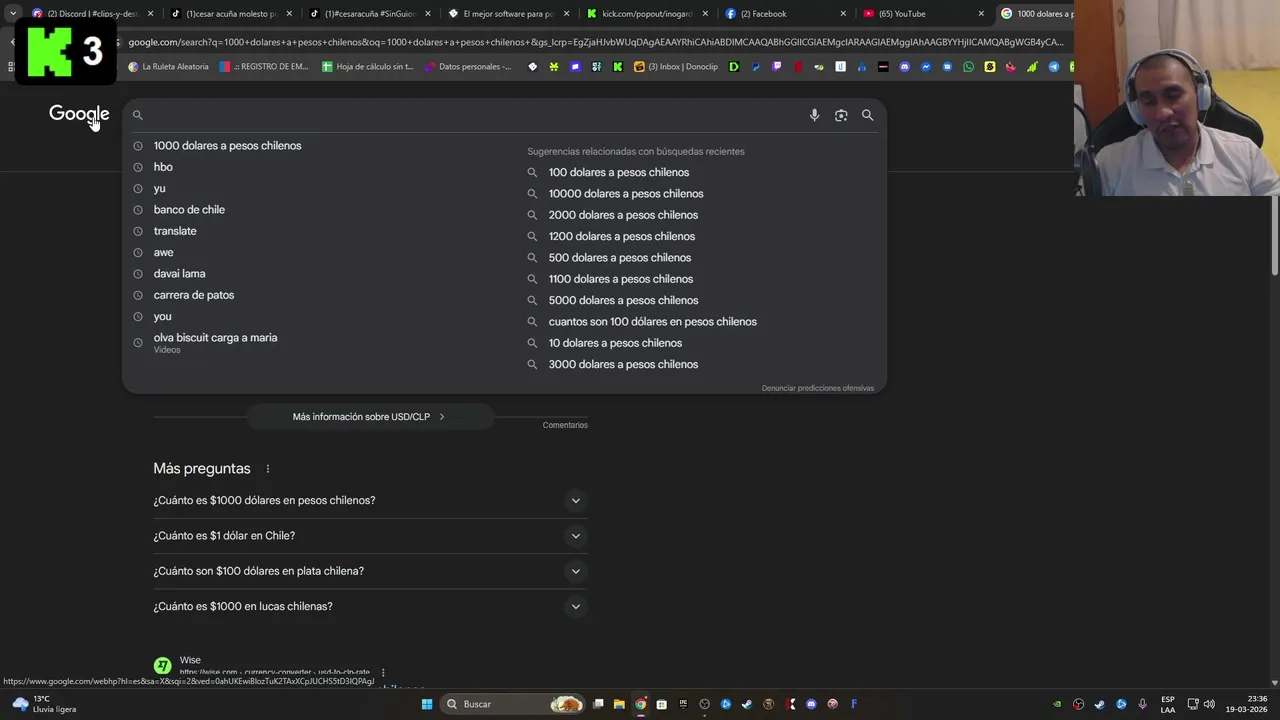
Task: Click the volume icon in system tray
Action: pyautogui.click(x=1210, y=704)
